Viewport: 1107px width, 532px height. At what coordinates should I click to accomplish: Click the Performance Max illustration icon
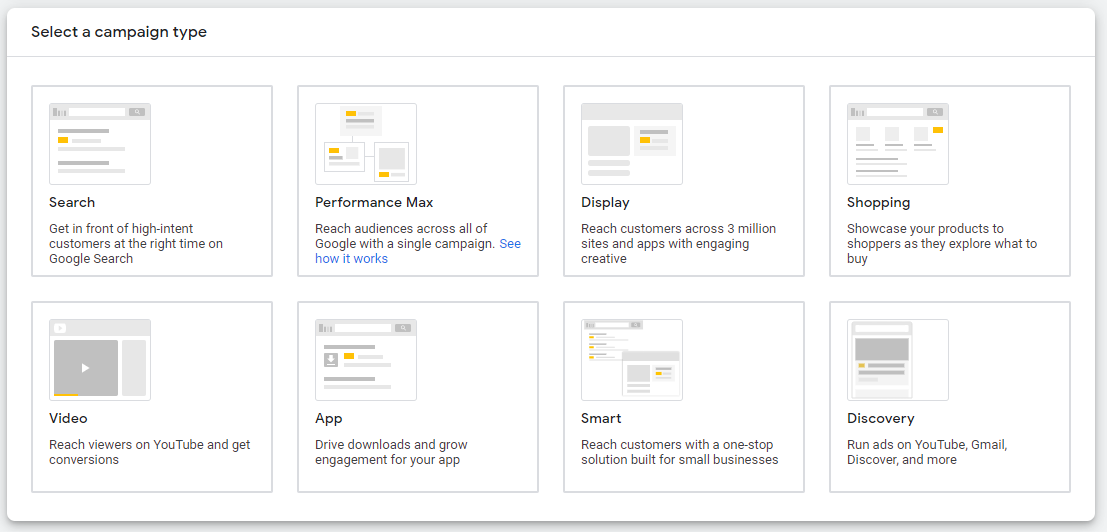click(366, 144)
